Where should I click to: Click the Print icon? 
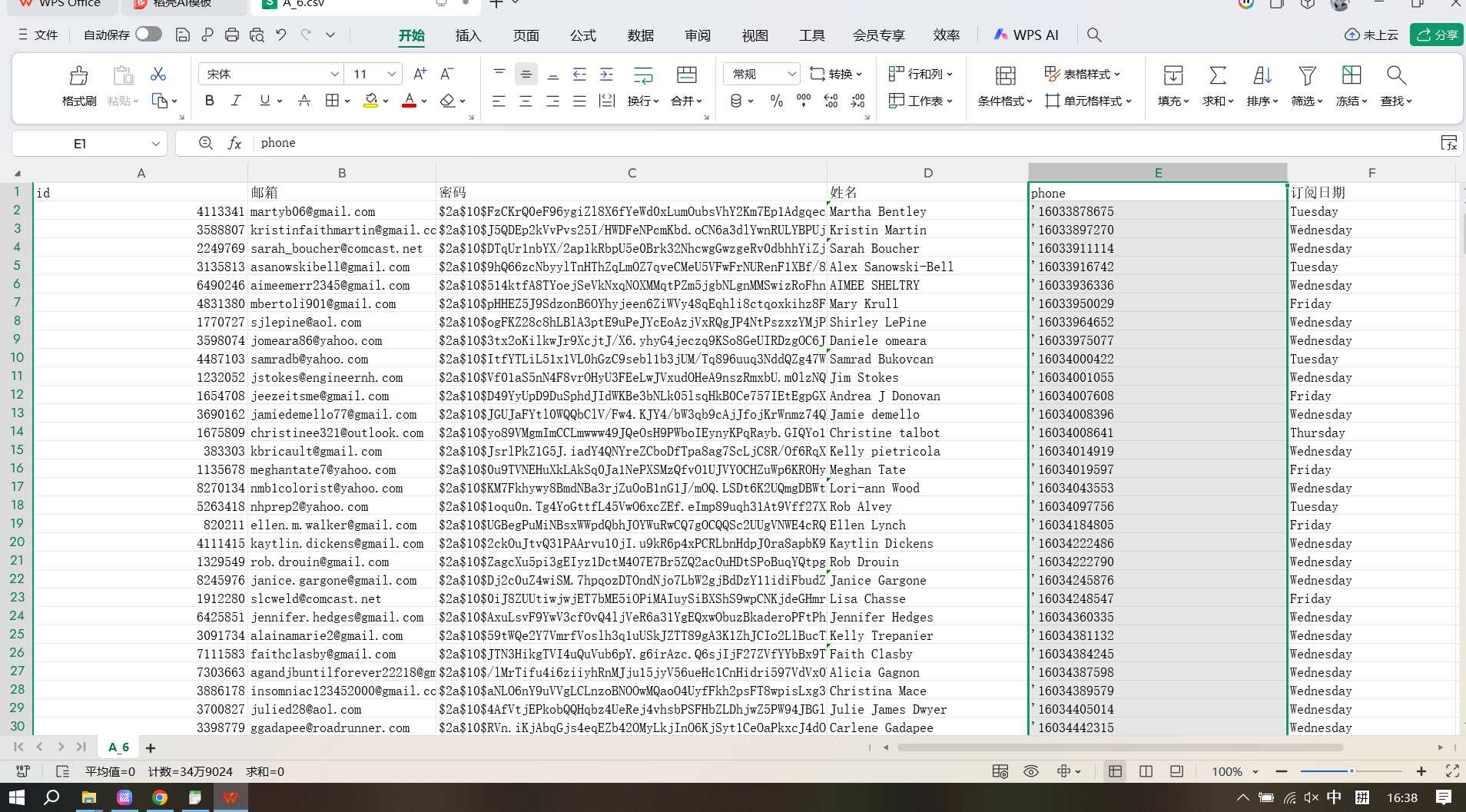pos(231,35)
